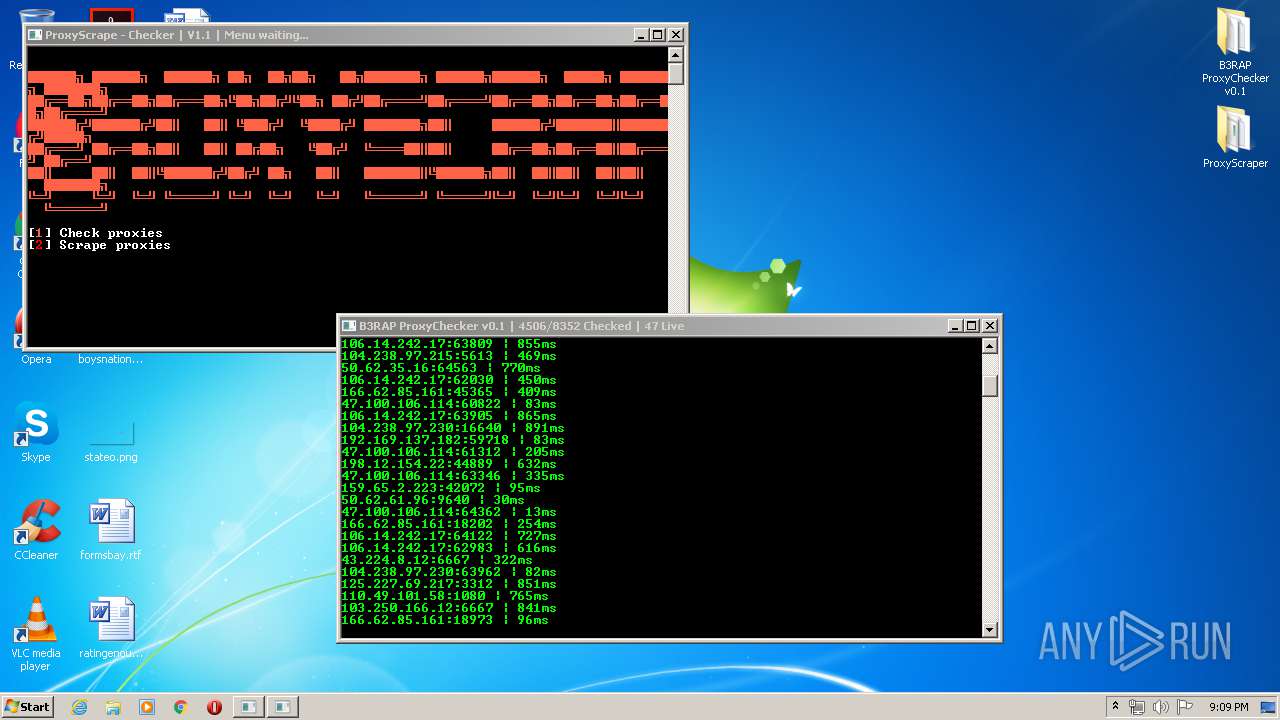Open Internet Explorer from taskbar

click(x=80, y=707)
